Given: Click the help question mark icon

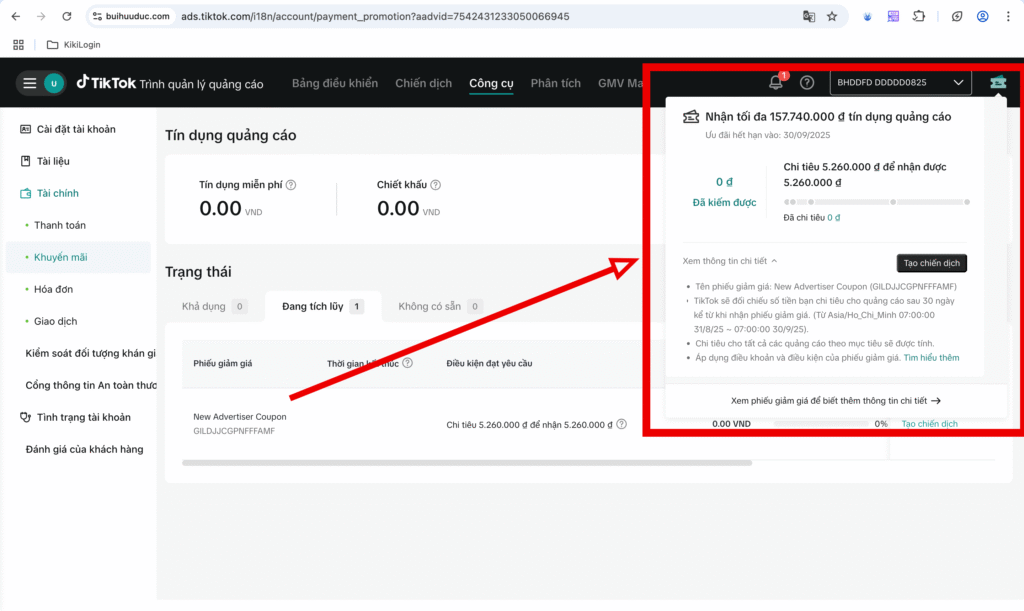Looking at the screenshot, I should point(807,83).
